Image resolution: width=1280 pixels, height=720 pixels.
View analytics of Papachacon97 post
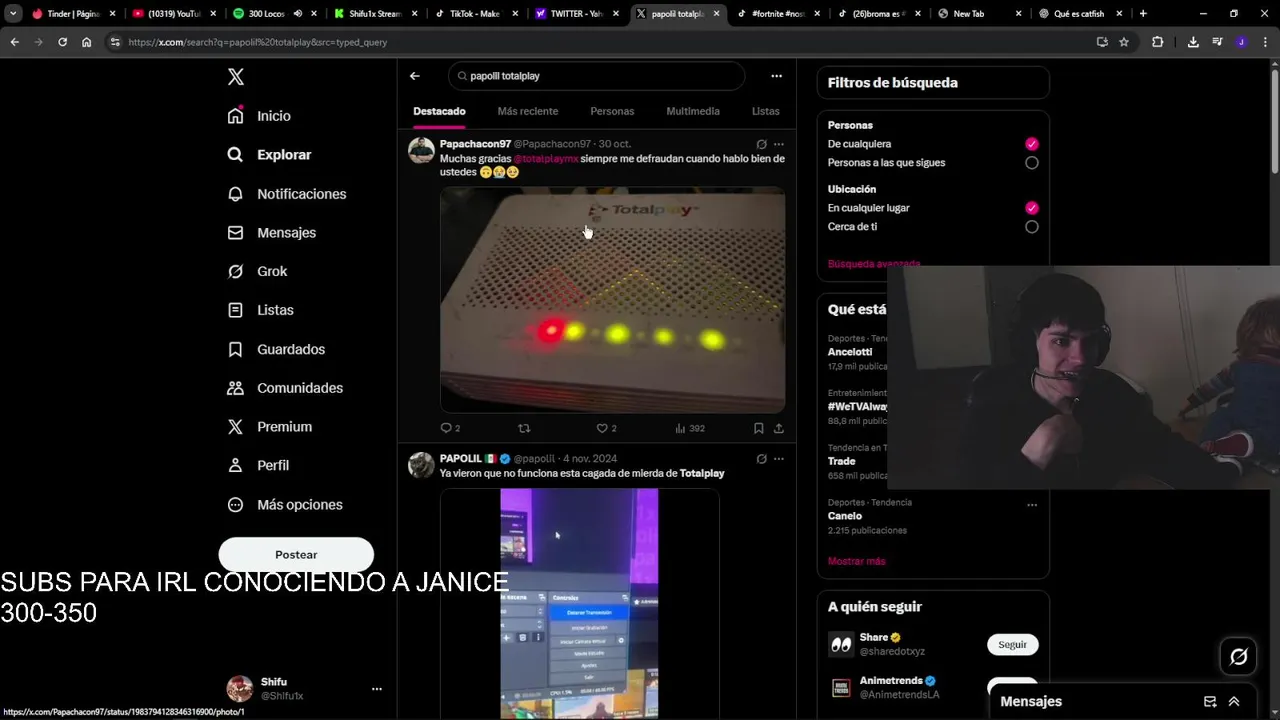coord(690,428)
